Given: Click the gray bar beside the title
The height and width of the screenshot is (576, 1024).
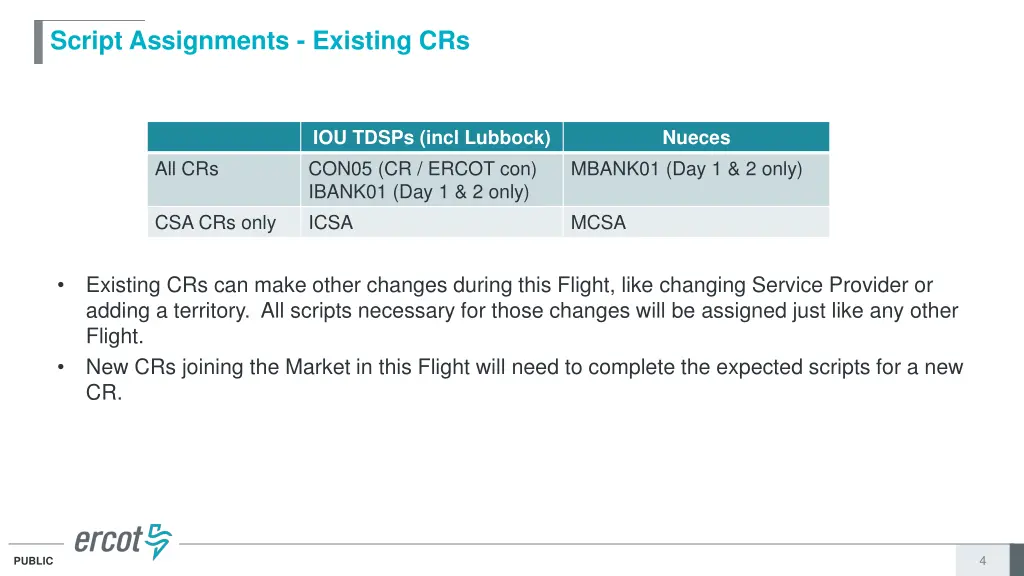Looking at the screenshot, I should (x=39, y=42).
